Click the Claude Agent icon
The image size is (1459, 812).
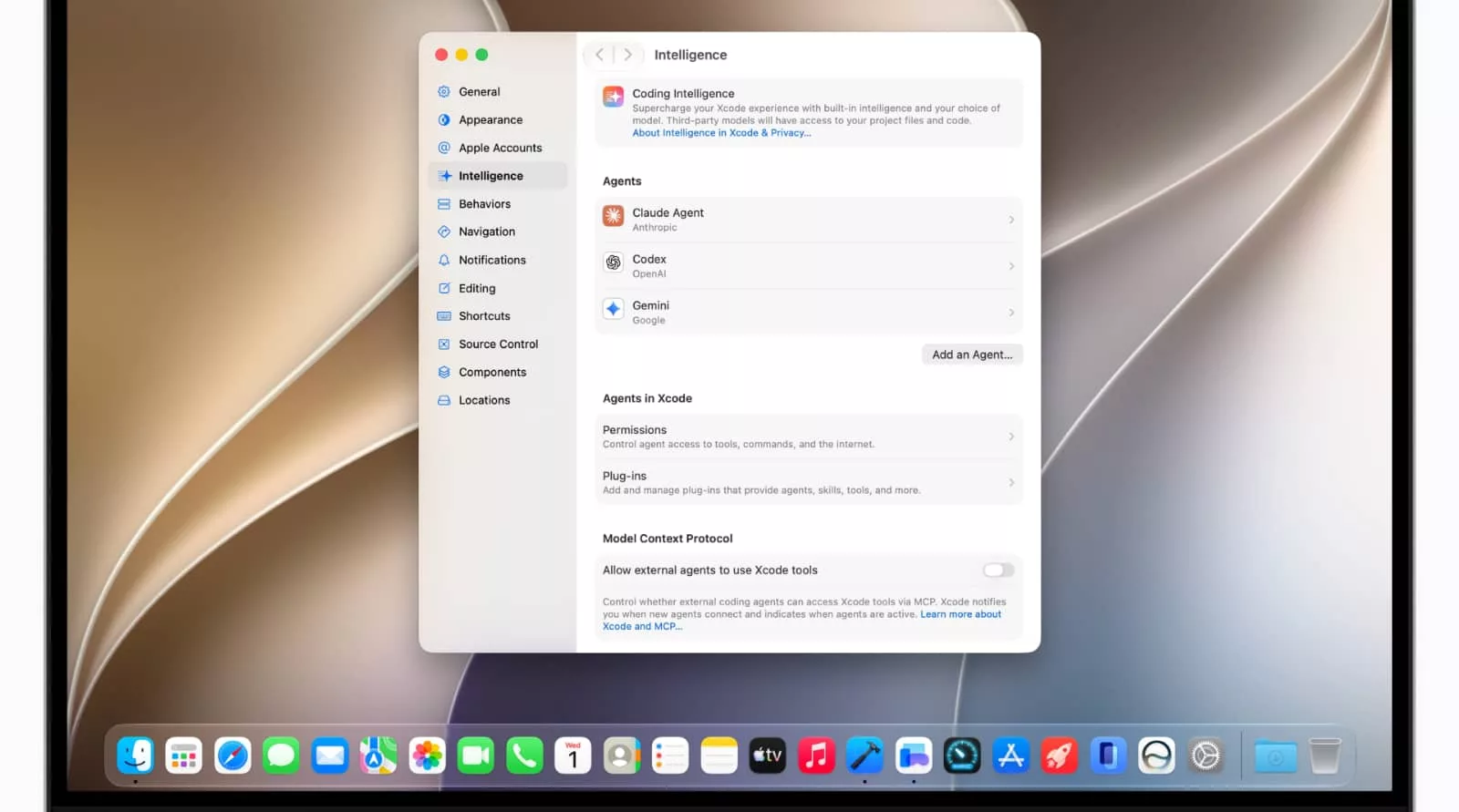click(614, 216)
